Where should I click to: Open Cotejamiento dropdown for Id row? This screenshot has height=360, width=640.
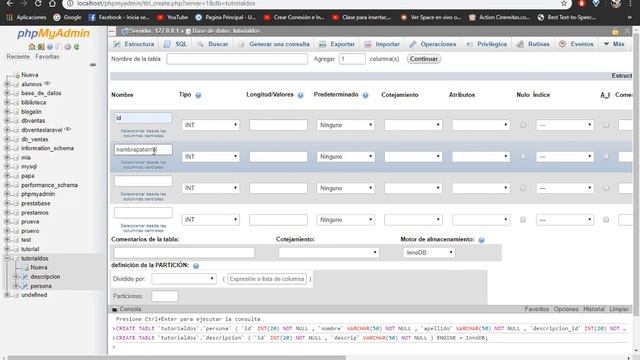(413, 125)
